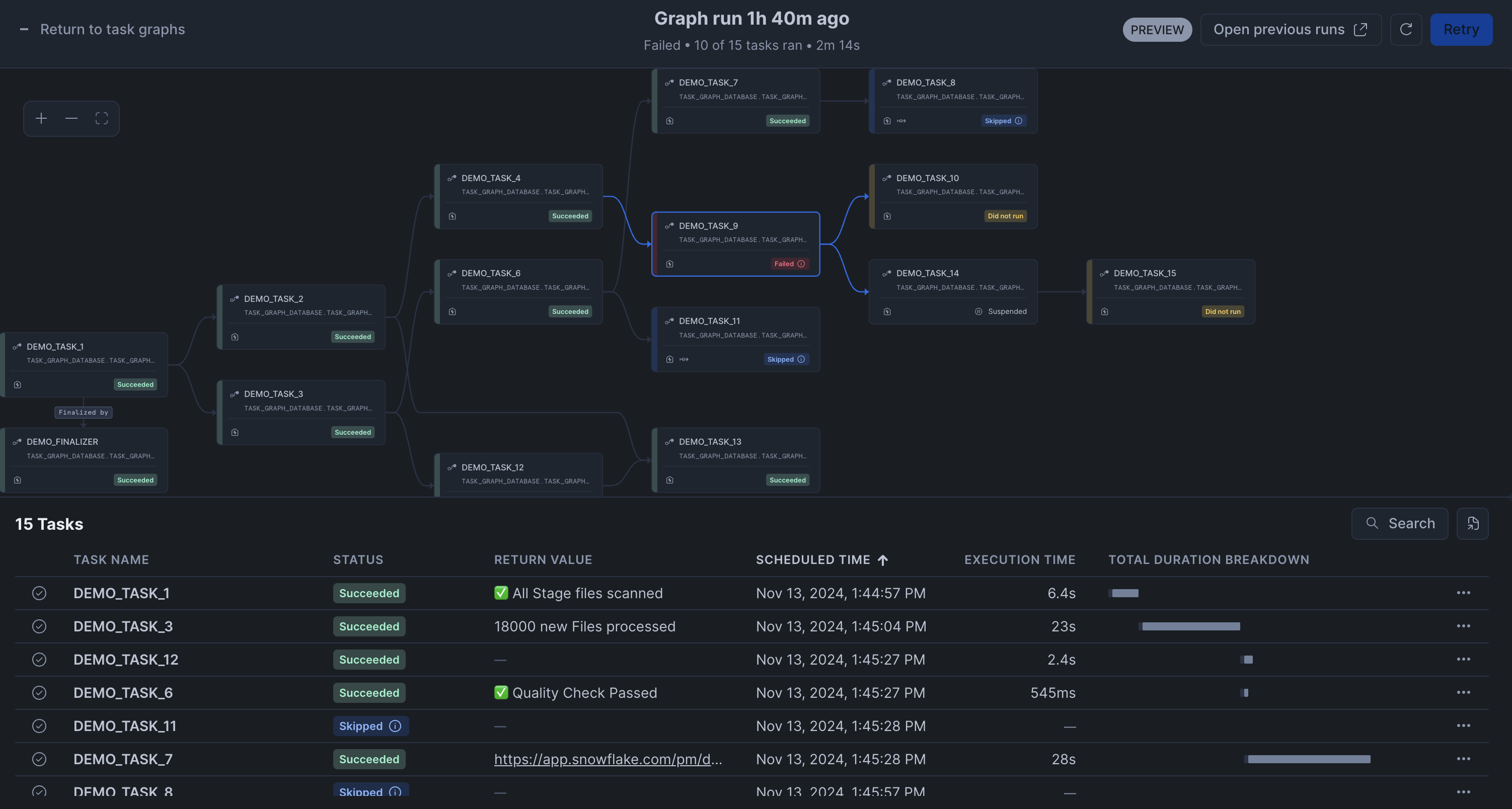The width and height of the screenshot is (1512, 809).
Task: Sort by Total Duration Breakdown header
Action: pos(1208,559)
